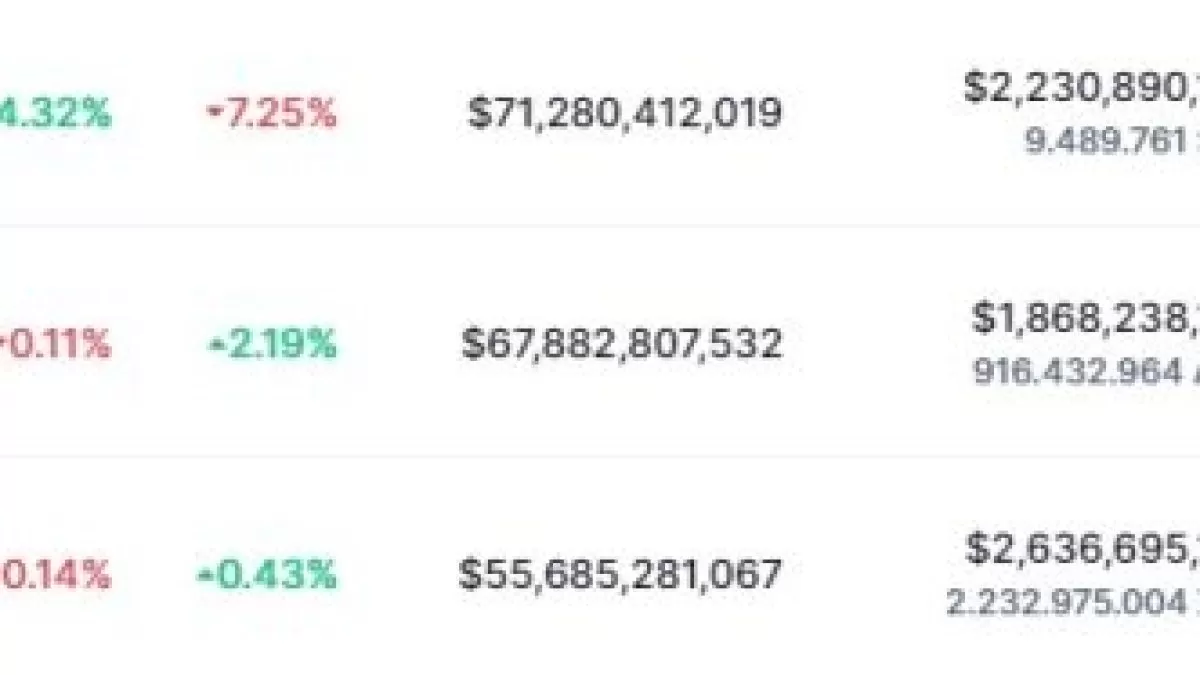Click the $55,685,281,067 market cap
1200x675 pixels.
point(620,575)
